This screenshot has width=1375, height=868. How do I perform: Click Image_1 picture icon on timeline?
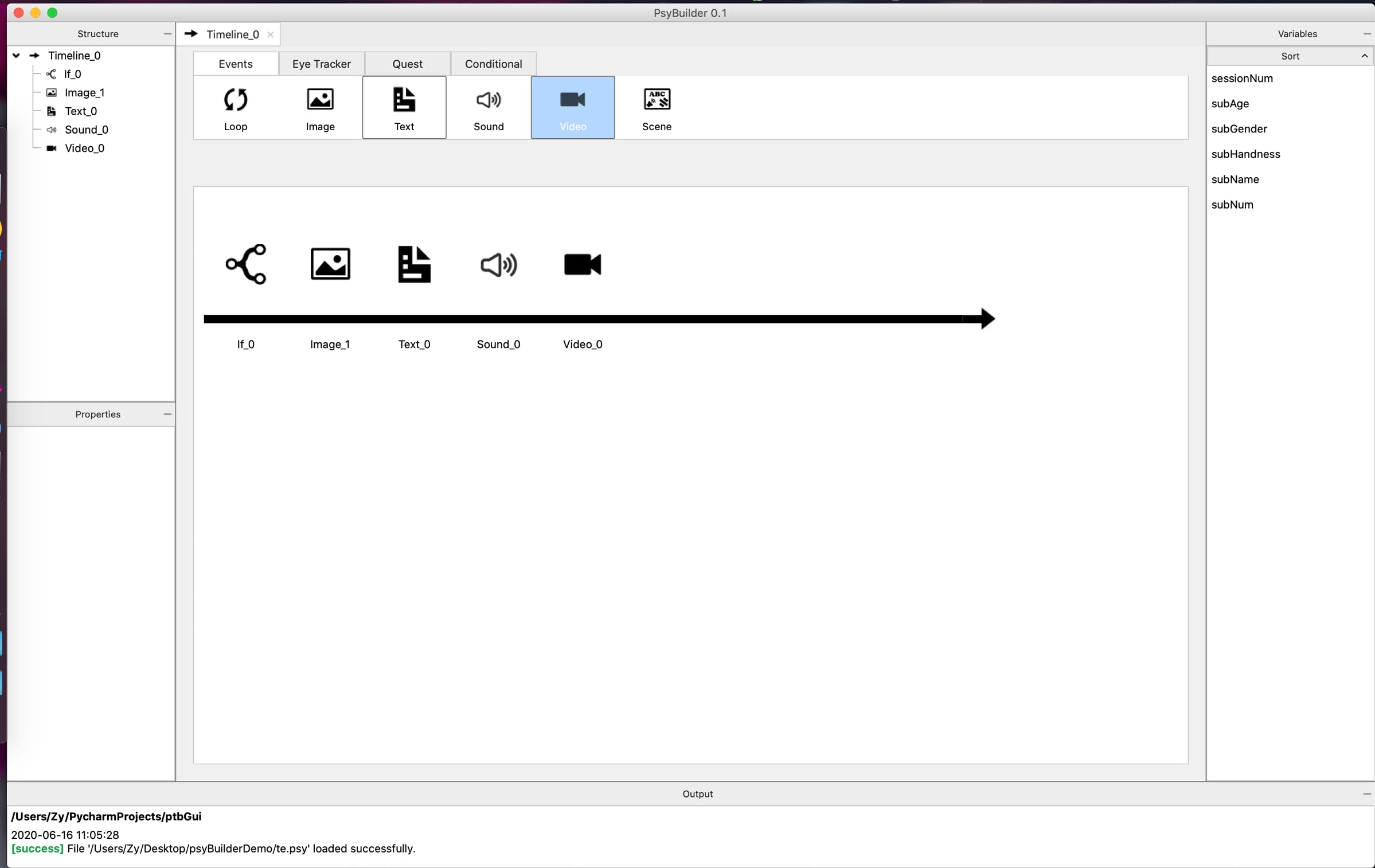[x=330, y=264]
